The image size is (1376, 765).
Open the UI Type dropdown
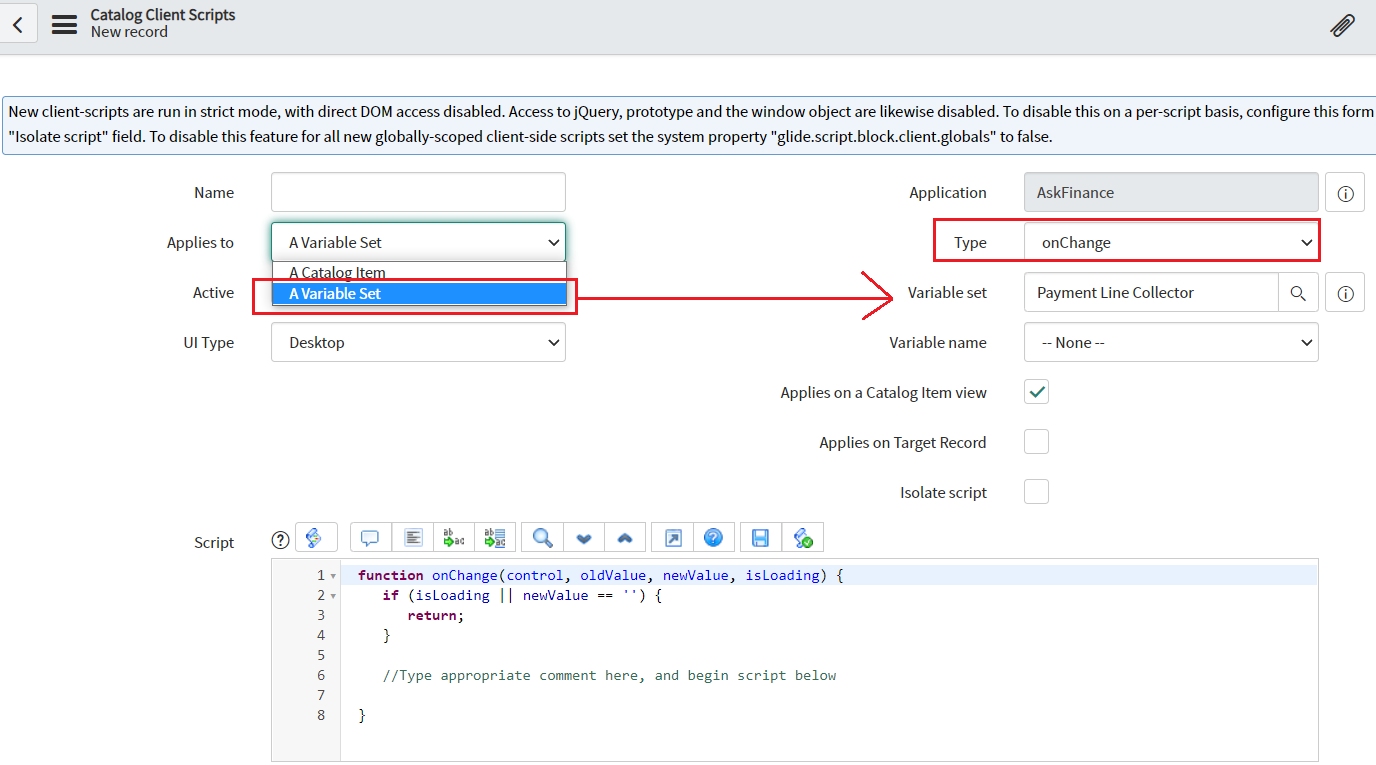pos(418,342)
